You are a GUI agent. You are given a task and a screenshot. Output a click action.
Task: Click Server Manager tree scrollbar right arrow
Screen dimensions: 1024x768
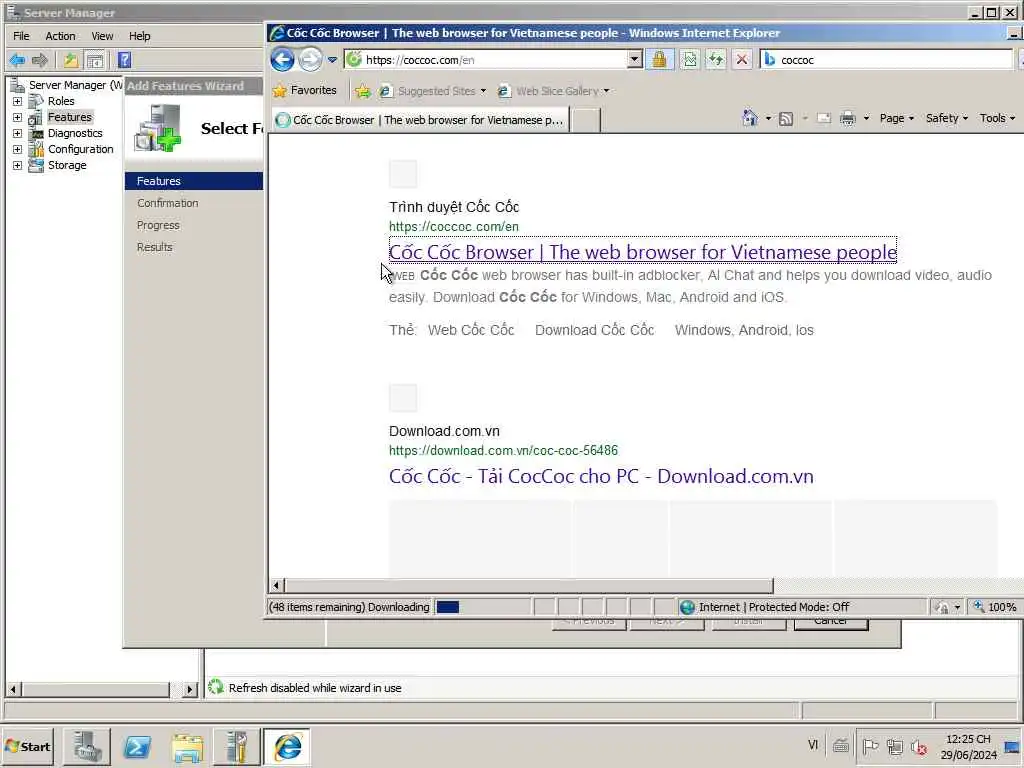[189, 689]
